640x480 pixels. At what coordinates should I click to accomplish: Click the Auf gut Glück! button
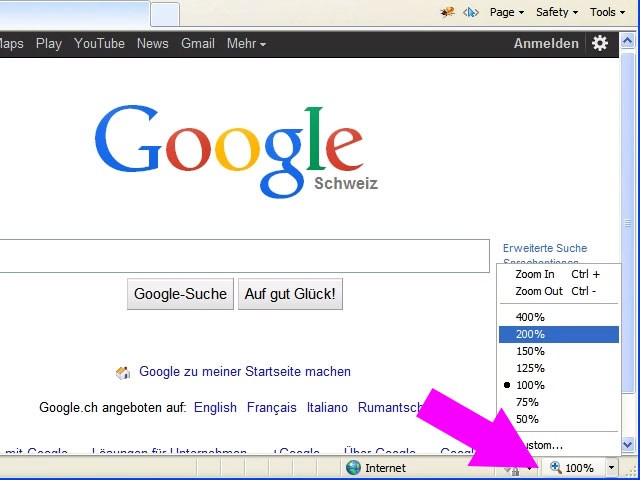tap(290, 294)
